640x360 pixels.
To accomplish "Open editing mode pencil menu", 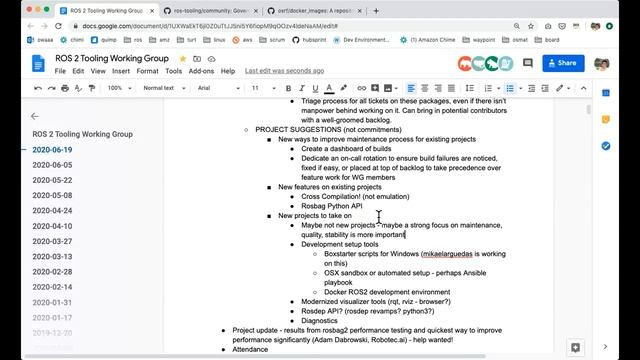I will click(x=562, y=88).
